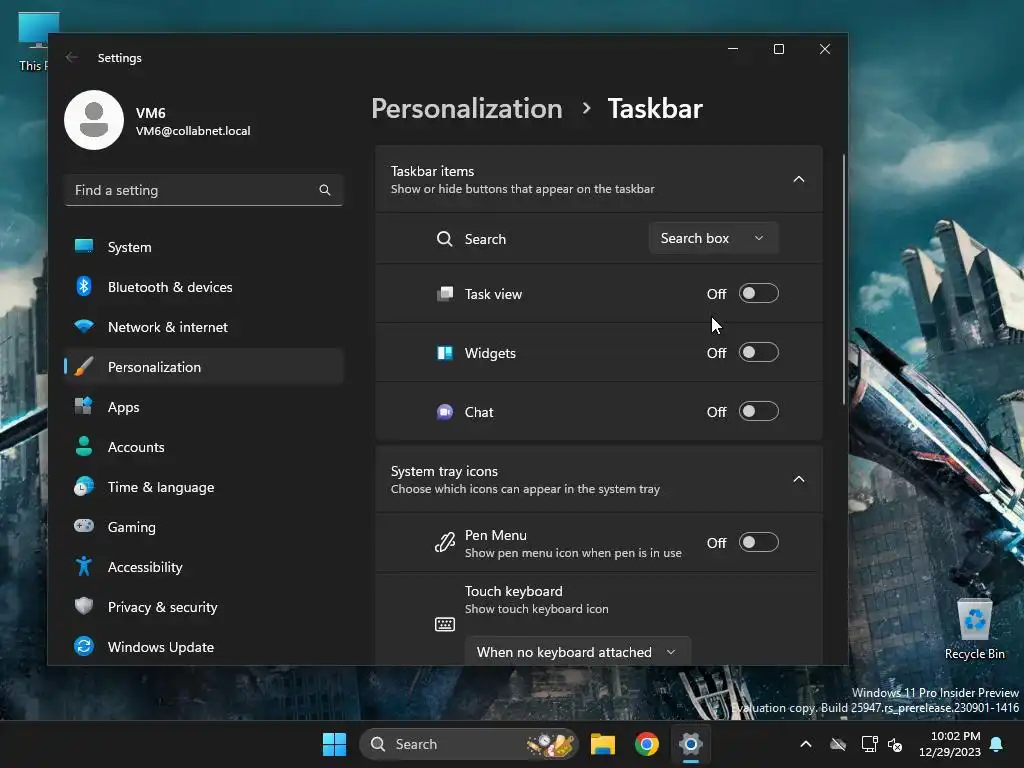This screenshot has width=1024, height=768.
Task: Open the Windows Start button
Action: point(334,744)
